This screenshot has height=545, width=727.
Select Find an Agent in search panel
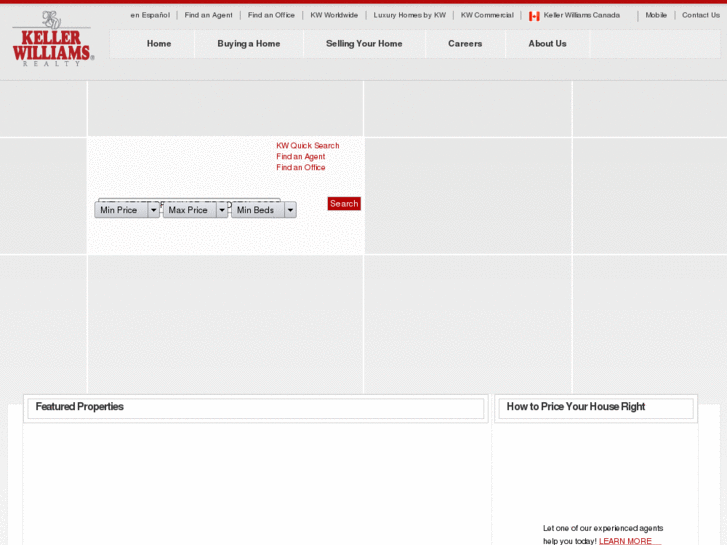coord(301,157)
